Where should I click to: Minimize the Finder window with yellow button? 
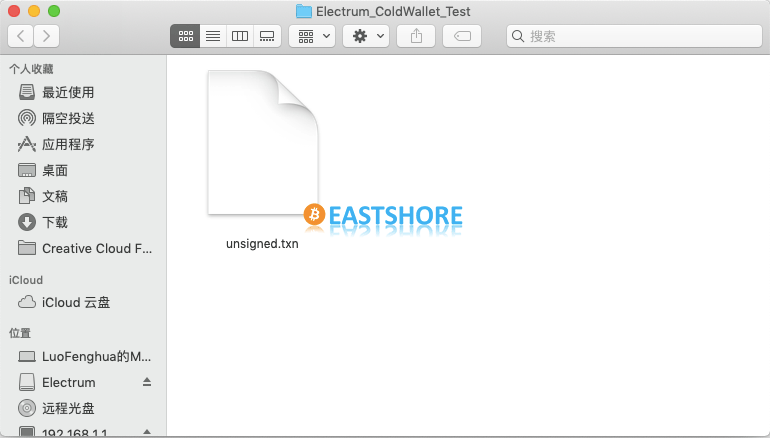click(x=34, y=11)
